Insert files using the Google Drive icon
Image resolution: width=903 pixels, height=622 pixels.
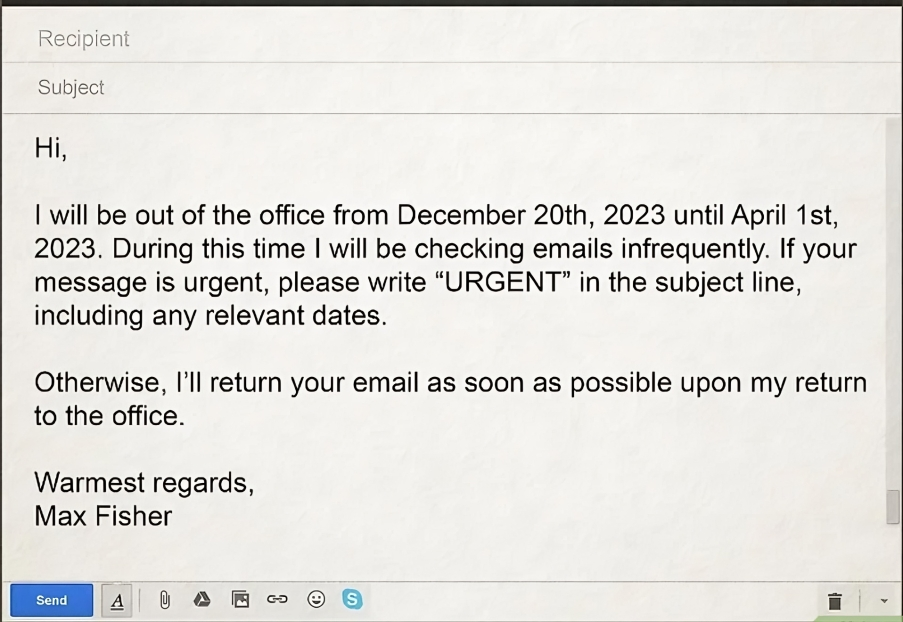pos(202,600)
